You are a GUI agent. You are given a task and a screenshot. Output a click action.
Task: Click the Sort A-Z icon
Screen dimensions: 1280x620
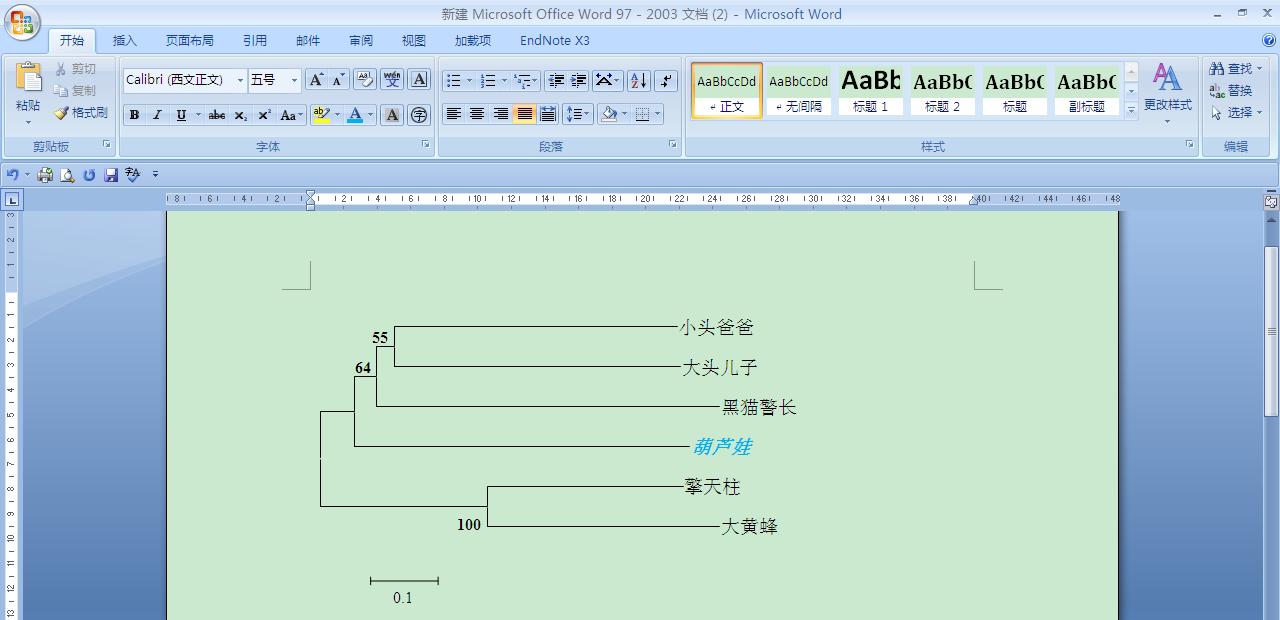click(638, 80)
